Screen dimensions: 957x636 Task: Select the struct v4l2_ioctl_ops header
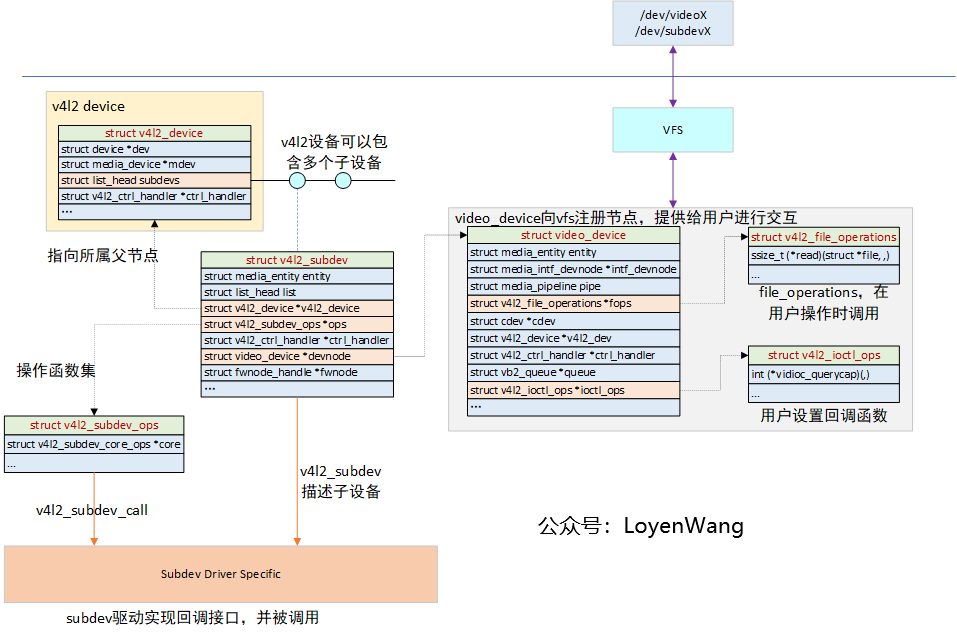(822, 354)
